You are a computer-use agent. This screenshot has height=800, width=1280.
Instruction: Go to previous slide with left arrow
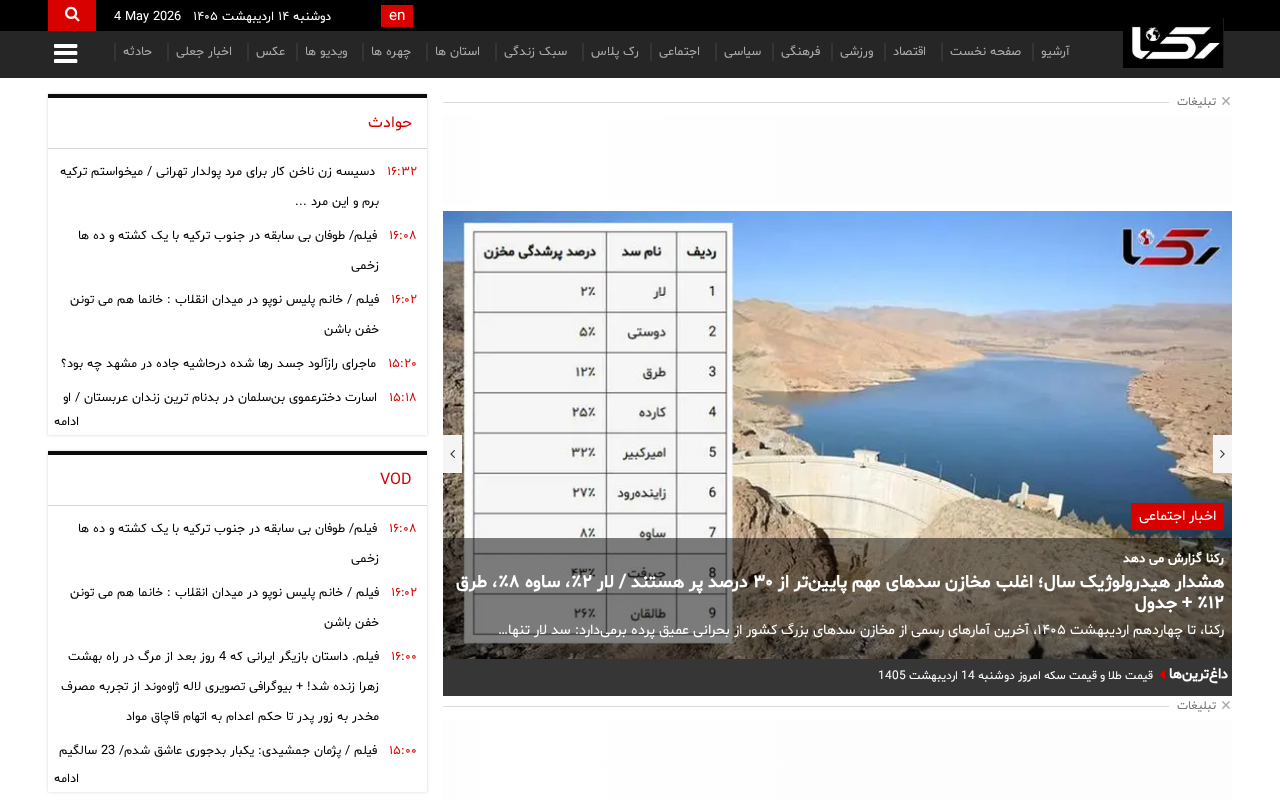(x=452, y=454)
